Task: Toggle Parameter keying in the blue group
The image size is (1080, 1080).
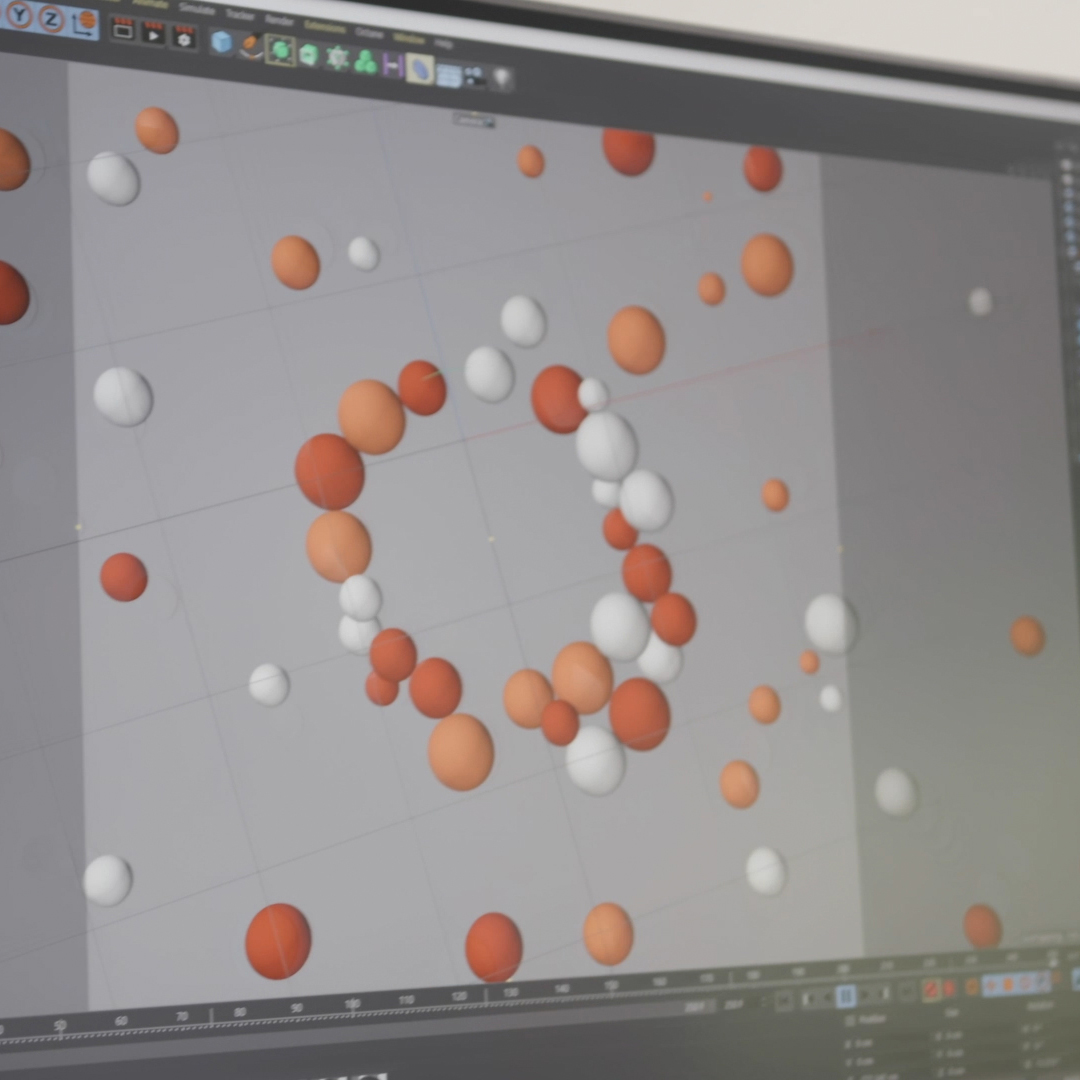Action: pyautogui.click(x=1041, y=981)
